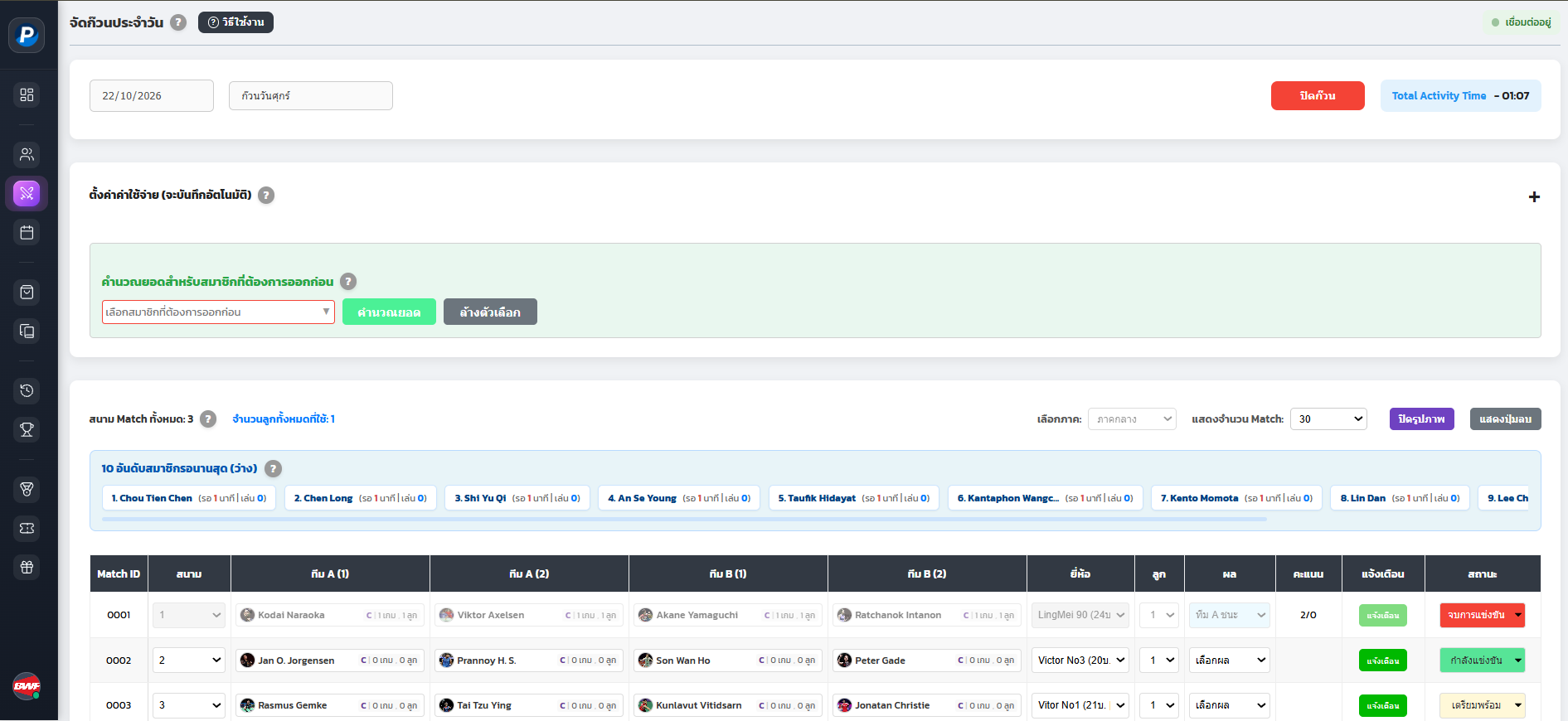Click the date field showing 22/10/2026
Image resolution: width=1568 pixels, height=721 pixels.
click(152, 96)
